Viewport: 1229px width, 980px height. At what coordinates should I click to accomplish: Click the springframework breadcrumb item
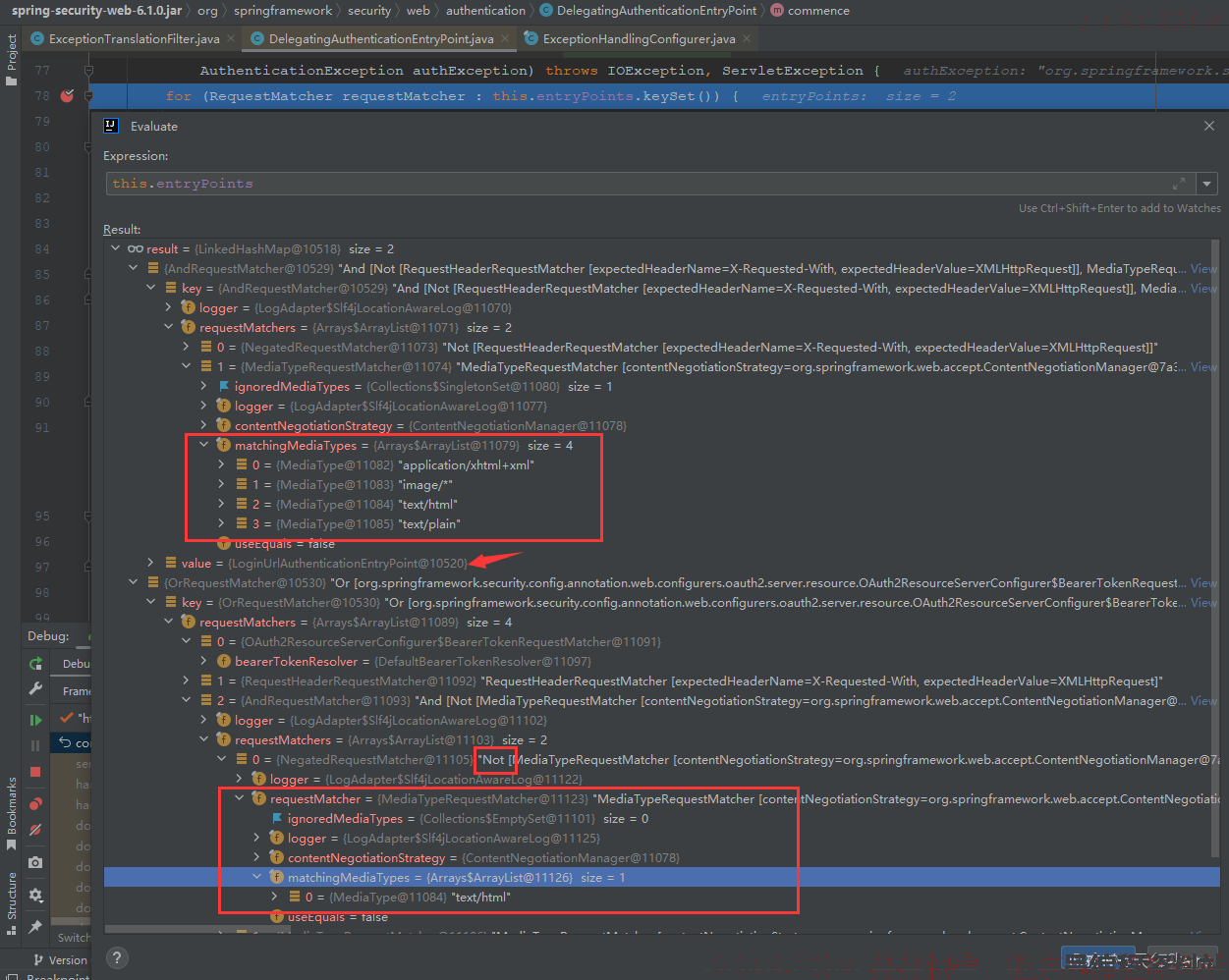click(x=283, y=11)
